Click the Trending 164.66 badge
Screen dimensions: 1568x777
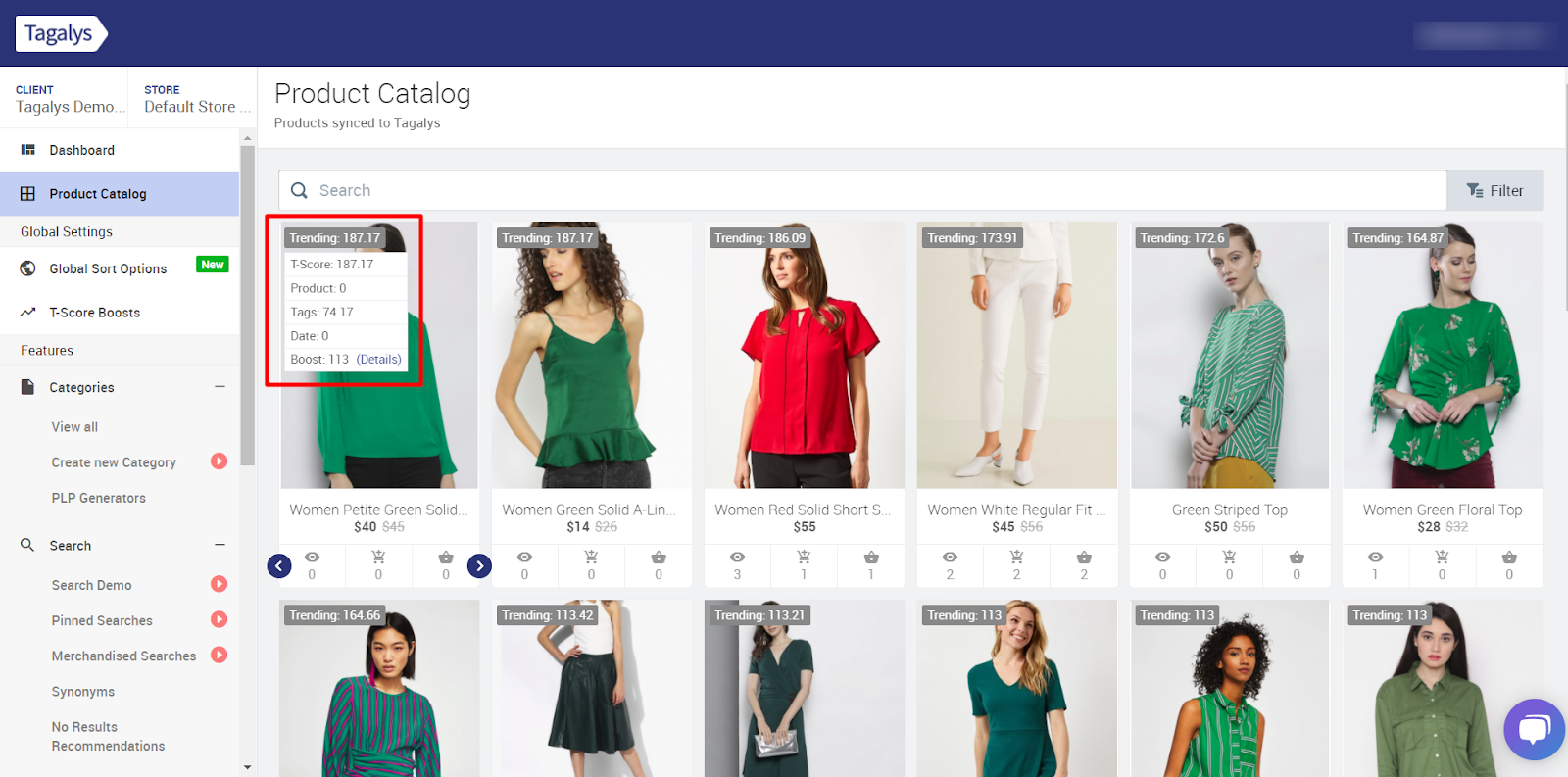334,615
